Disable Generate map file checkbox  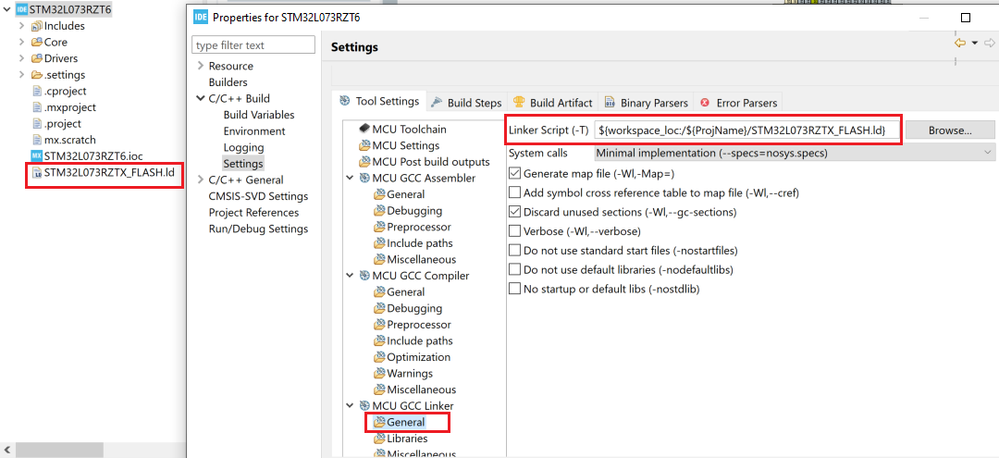point(515,173)
